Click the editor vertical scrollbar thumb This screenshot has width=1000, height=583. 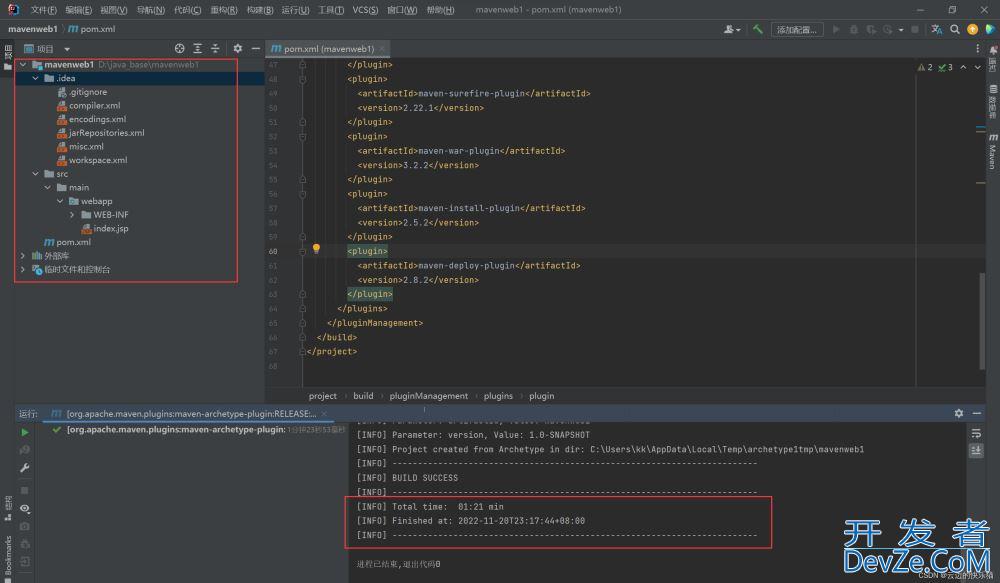coord(982,320)
